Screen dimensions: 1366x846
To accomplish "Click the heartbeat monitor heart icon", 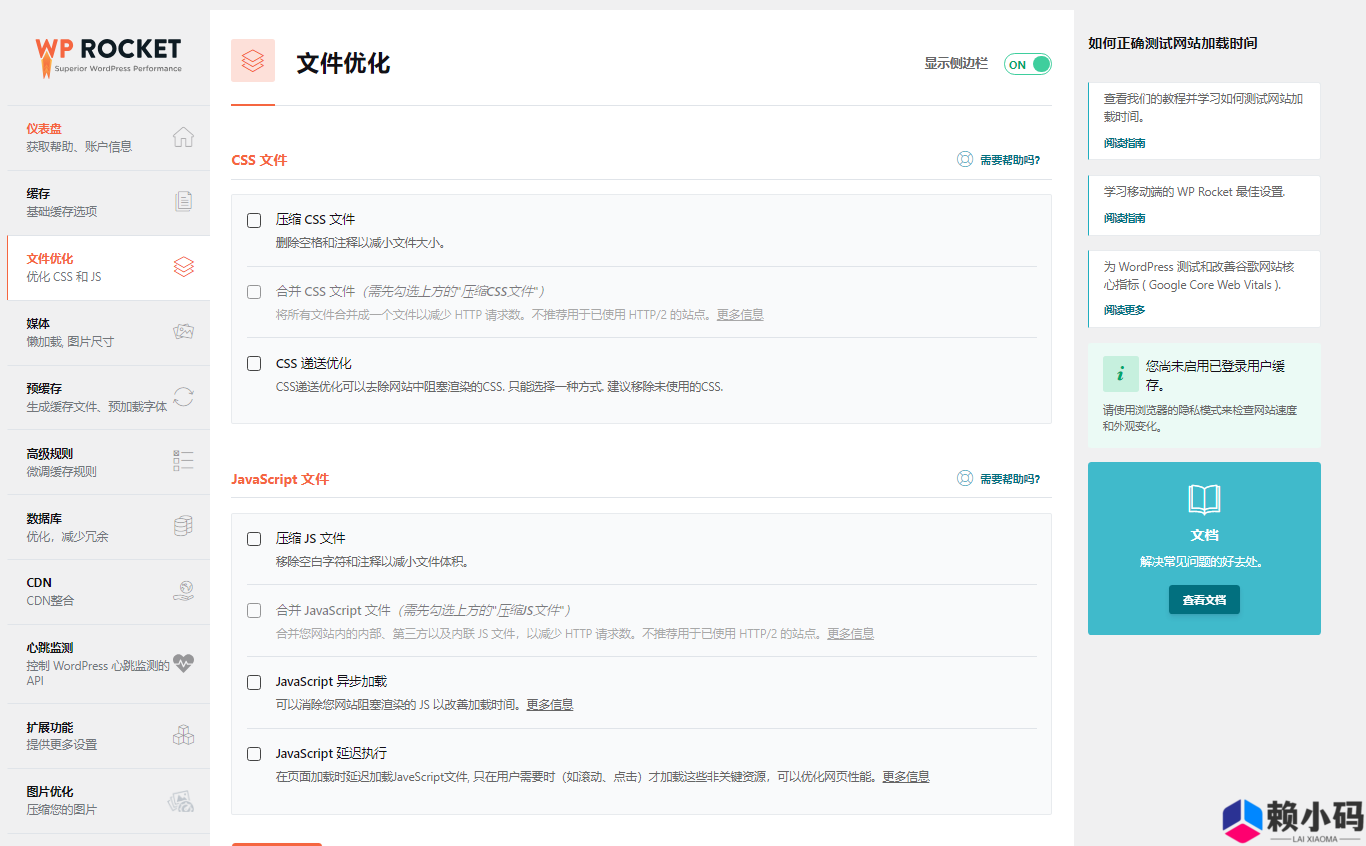I will pos(183,662).
